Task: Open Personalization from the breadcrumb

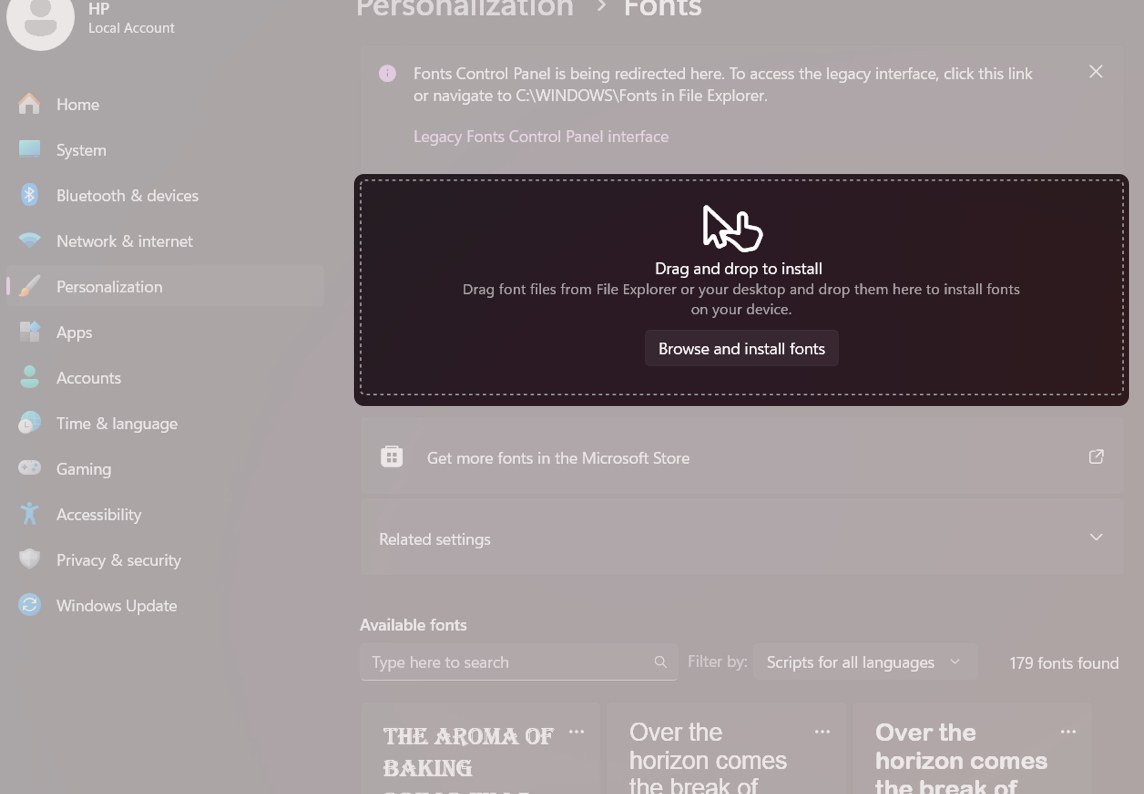Action: pos(464,10)
